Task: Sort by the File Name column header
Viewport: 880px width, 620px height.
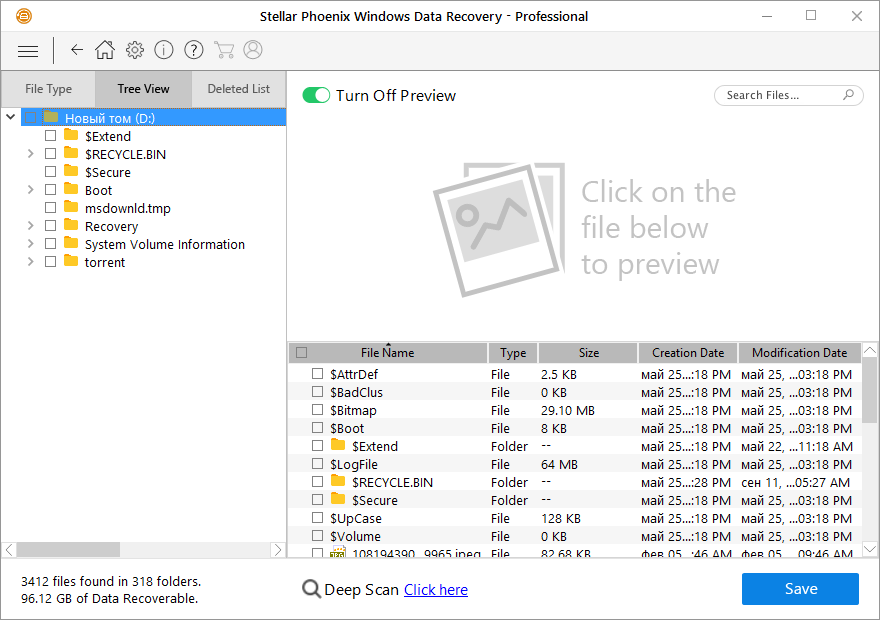Action: coord(388,353)
